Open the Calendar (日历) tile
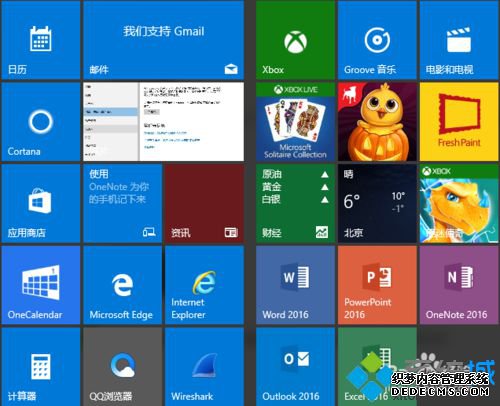Viewport: 500px width, 406px height. tap(41, 40)
